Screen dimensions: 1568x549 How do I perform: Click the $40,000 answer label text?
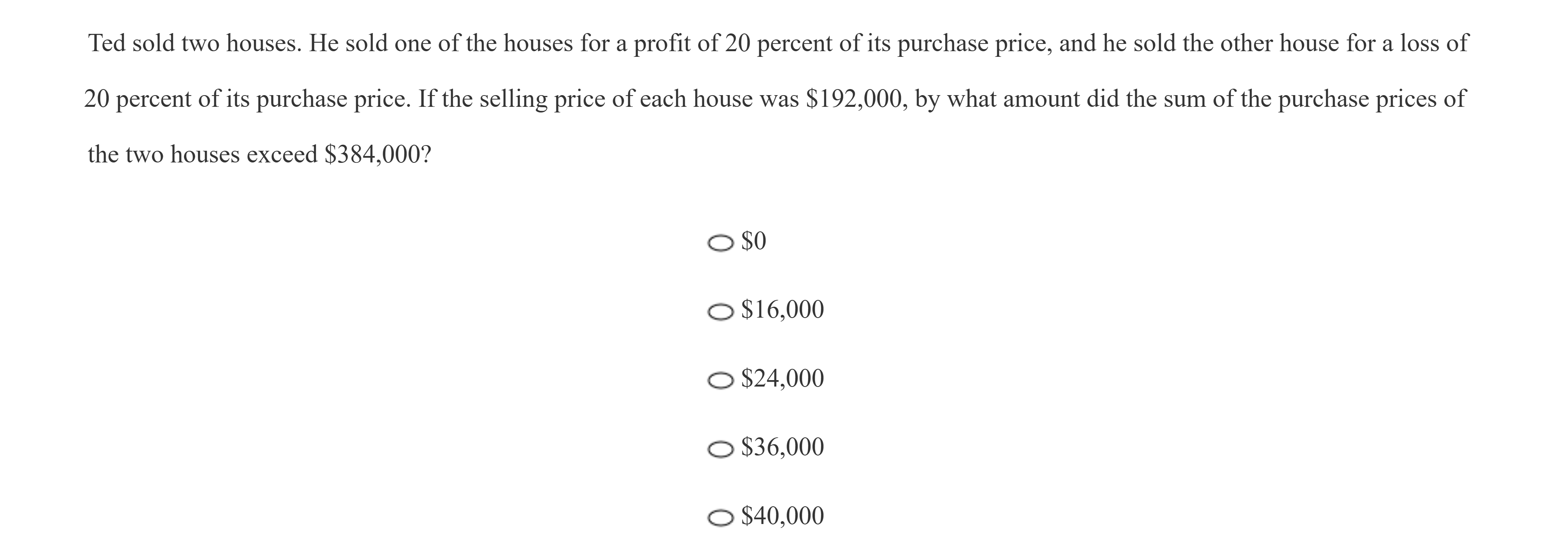point(782,516)
